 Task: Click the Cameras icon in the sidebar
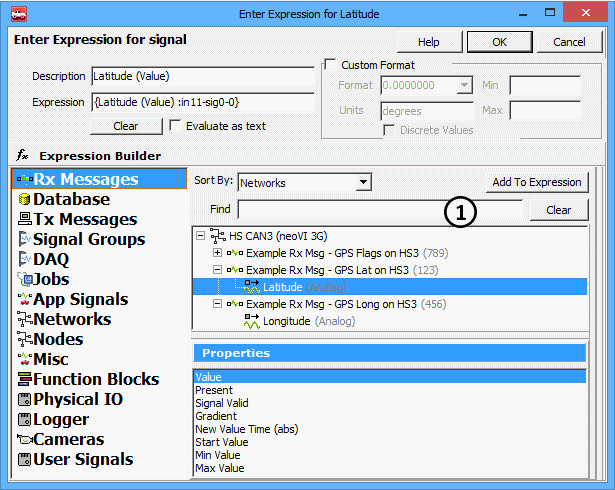coord(25,440)
